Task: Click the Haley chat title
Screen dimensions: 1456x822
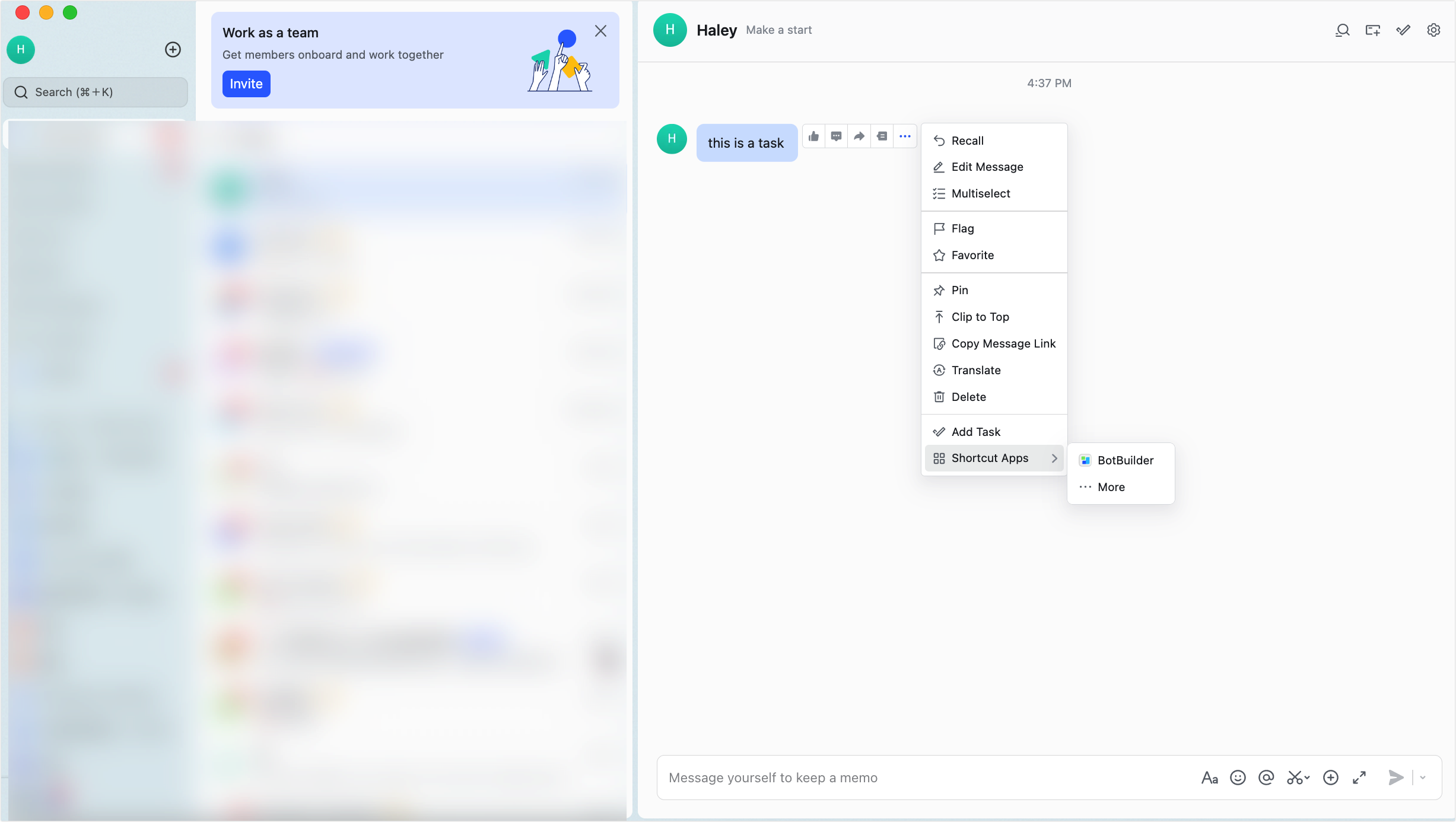Action: [717, 30]
